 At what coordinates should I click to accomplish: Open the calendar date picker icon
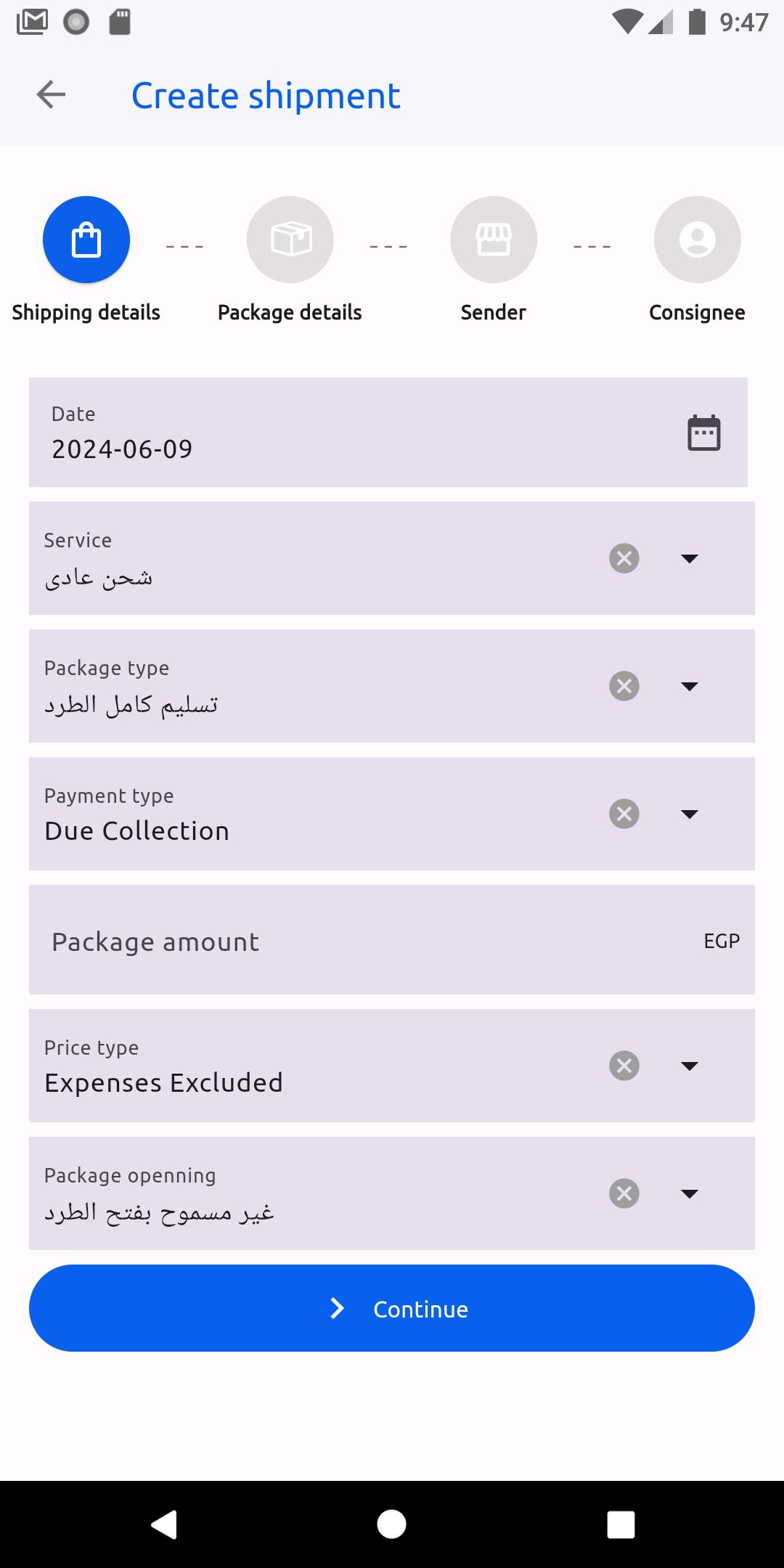(x=704, y=433)
